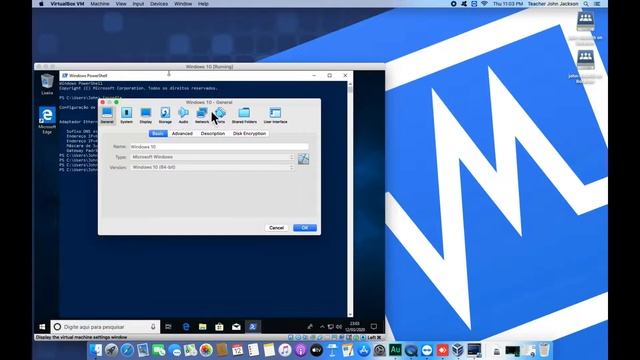Open Edge from Windows taskbar

tap(186, 327)
